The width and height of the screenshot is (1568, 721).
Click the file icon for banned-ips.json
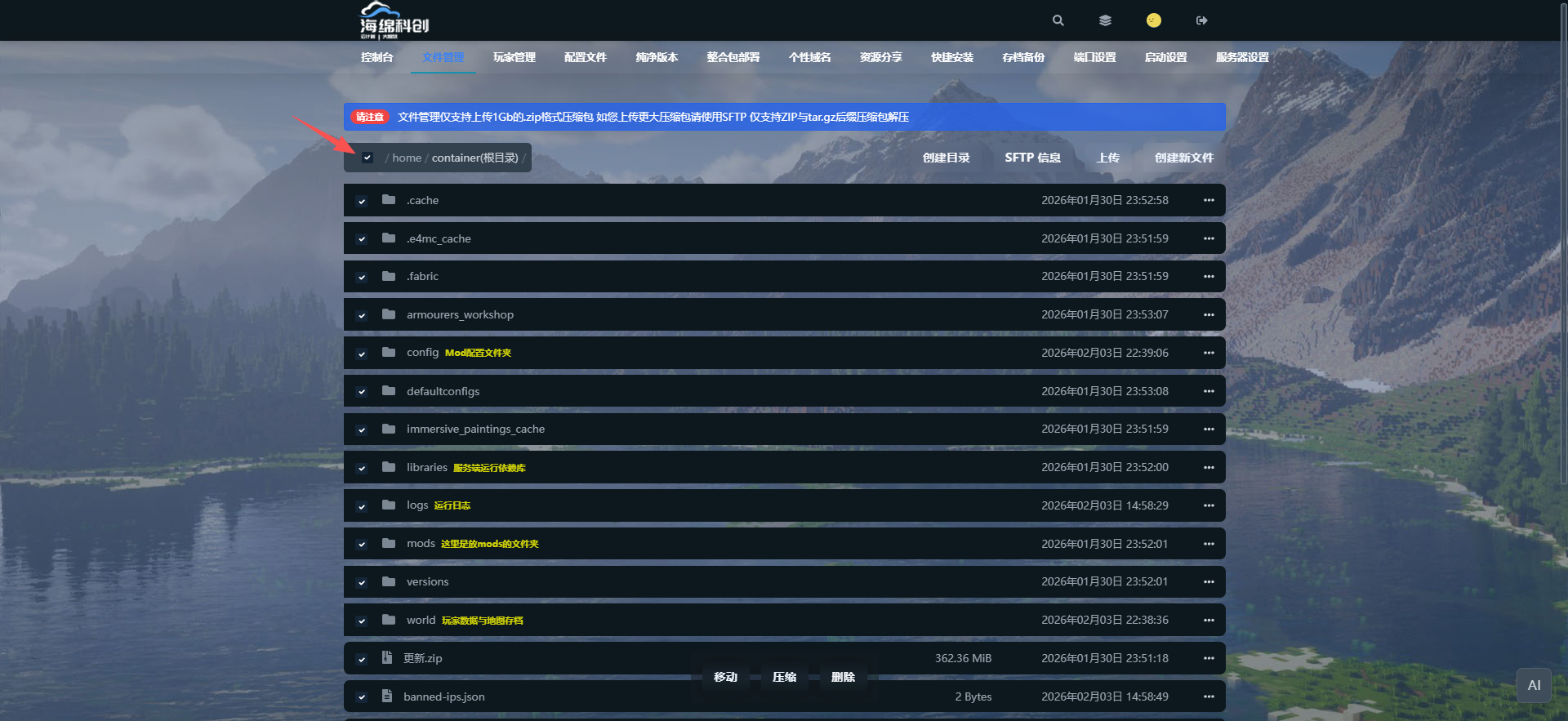(x=387, y=697)
